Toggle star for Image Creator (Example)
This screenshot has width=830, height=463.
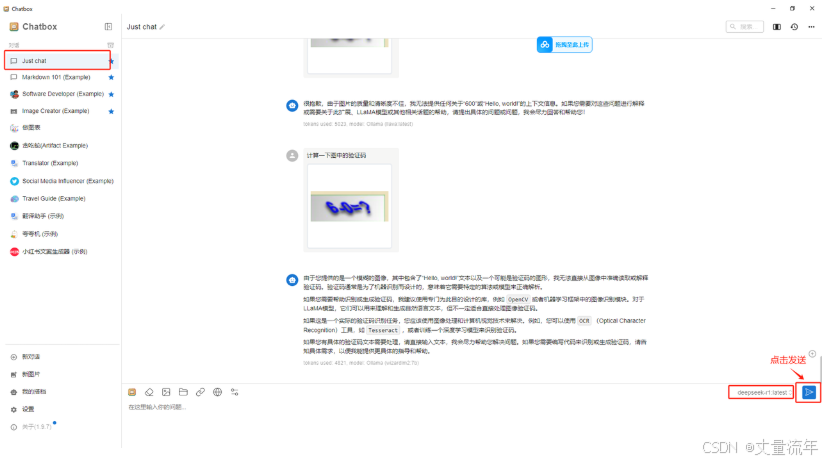pos(111,111)
